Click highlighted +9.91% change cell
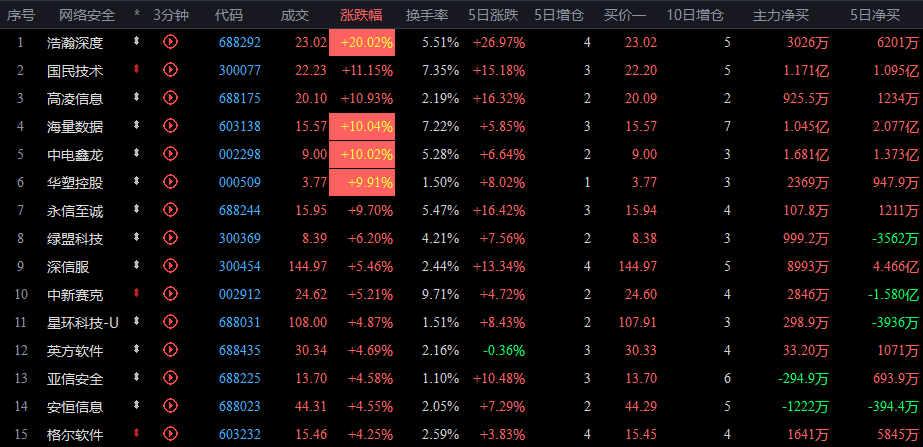This screenshot has width=923, height=447. 362,183
